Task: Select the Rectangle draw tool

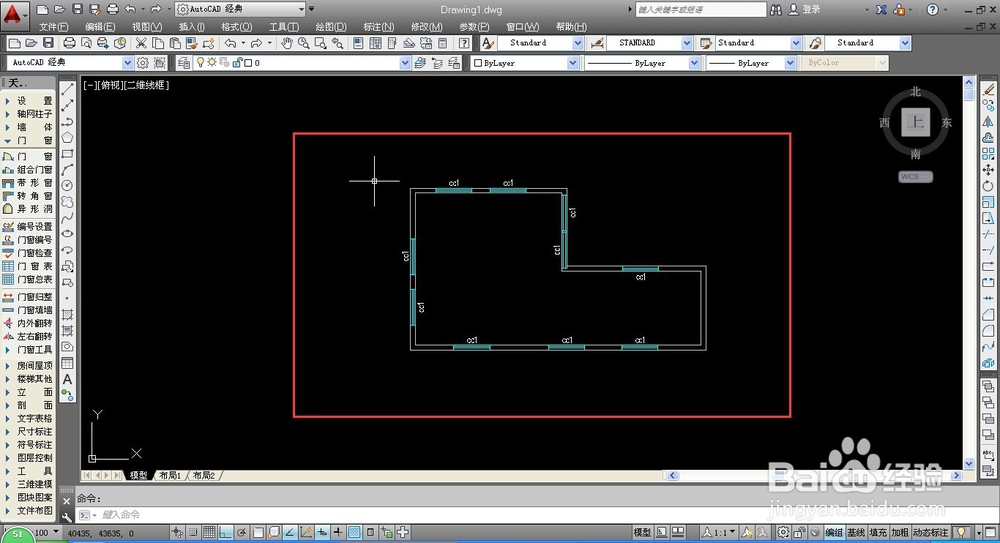Action: tap(67, 154)
